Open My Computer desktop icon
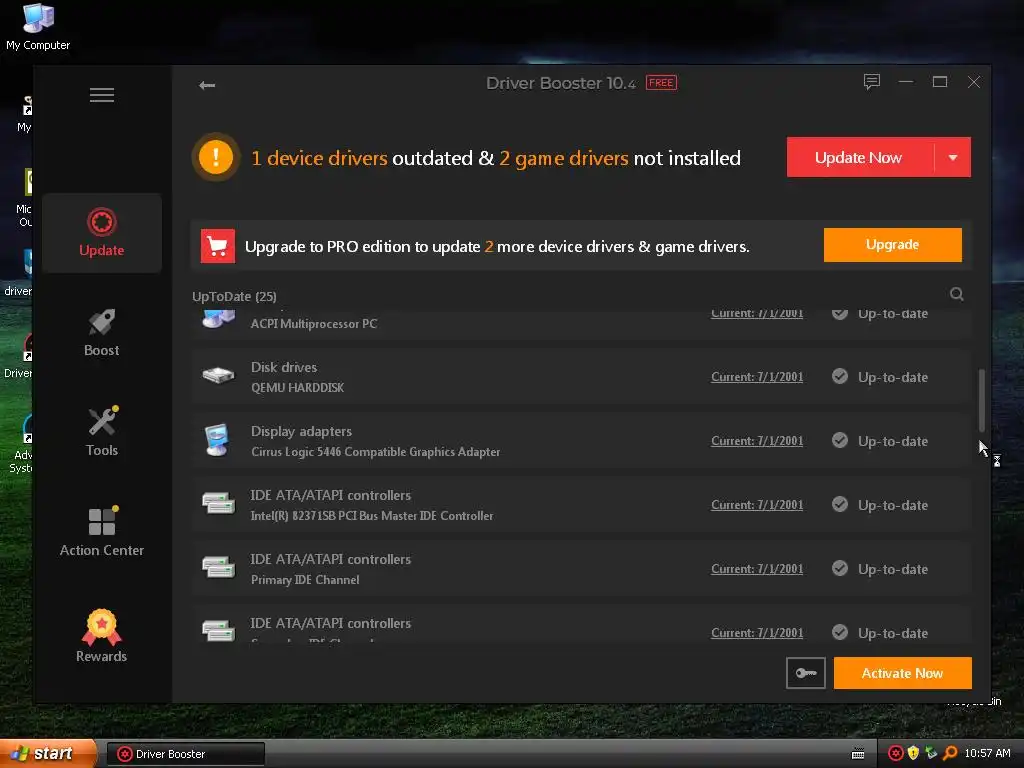 click(38, 27)
